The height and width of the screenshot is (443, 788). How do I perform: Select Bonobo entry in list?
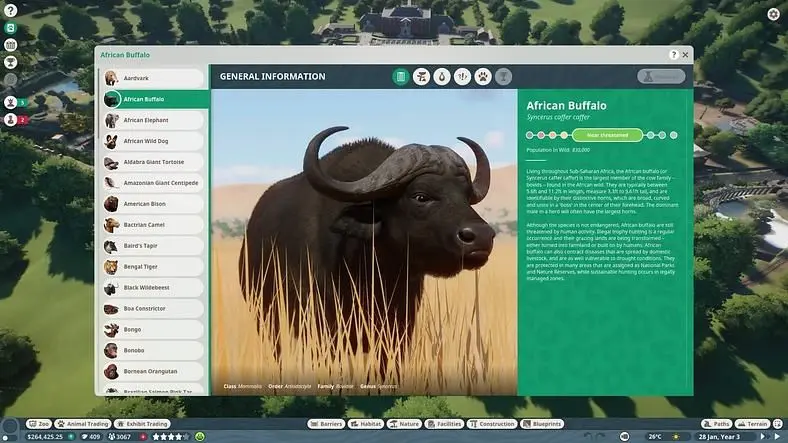pos(153,351)
